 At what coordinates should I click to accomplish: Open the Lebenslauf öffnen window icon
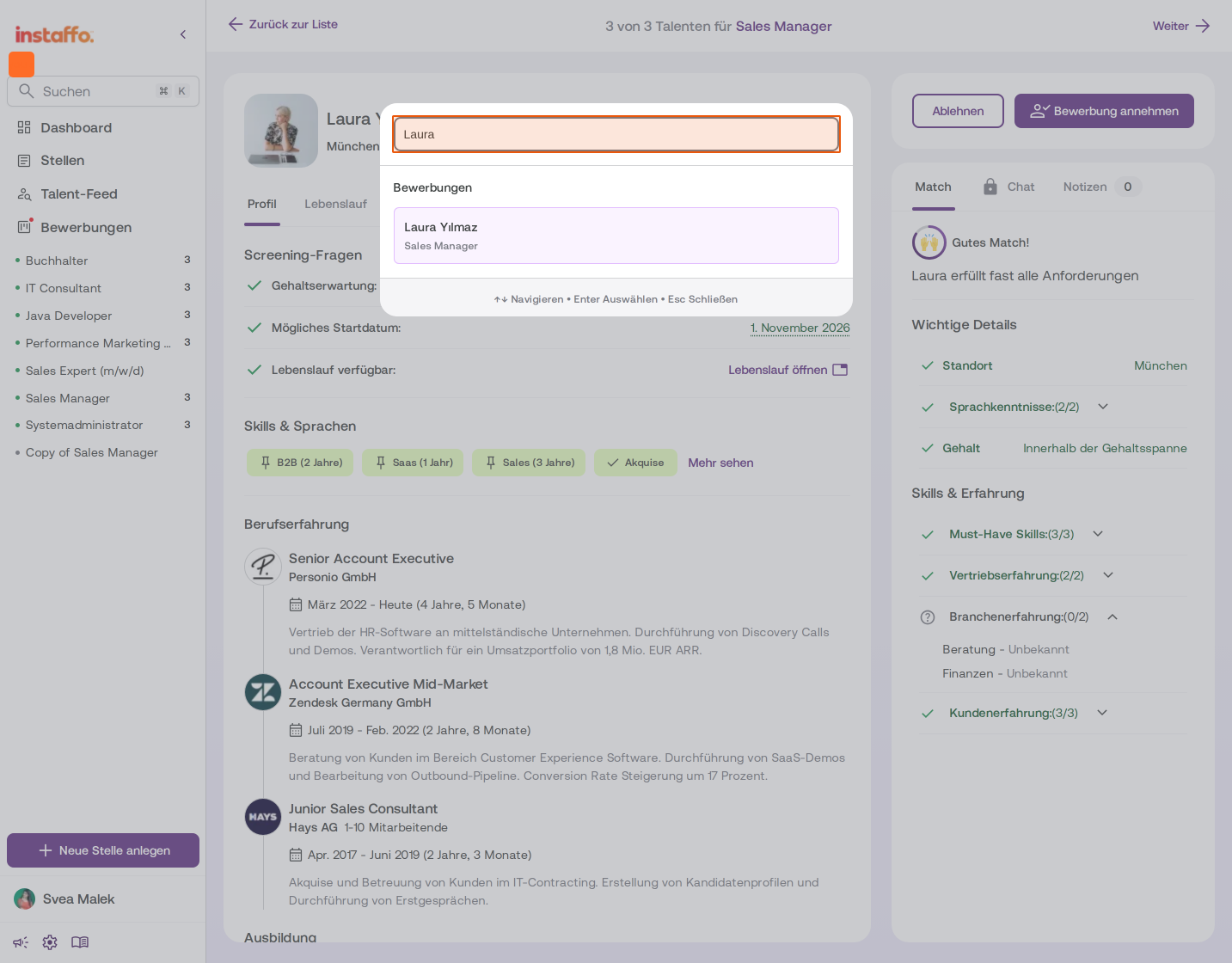[840, 370]
